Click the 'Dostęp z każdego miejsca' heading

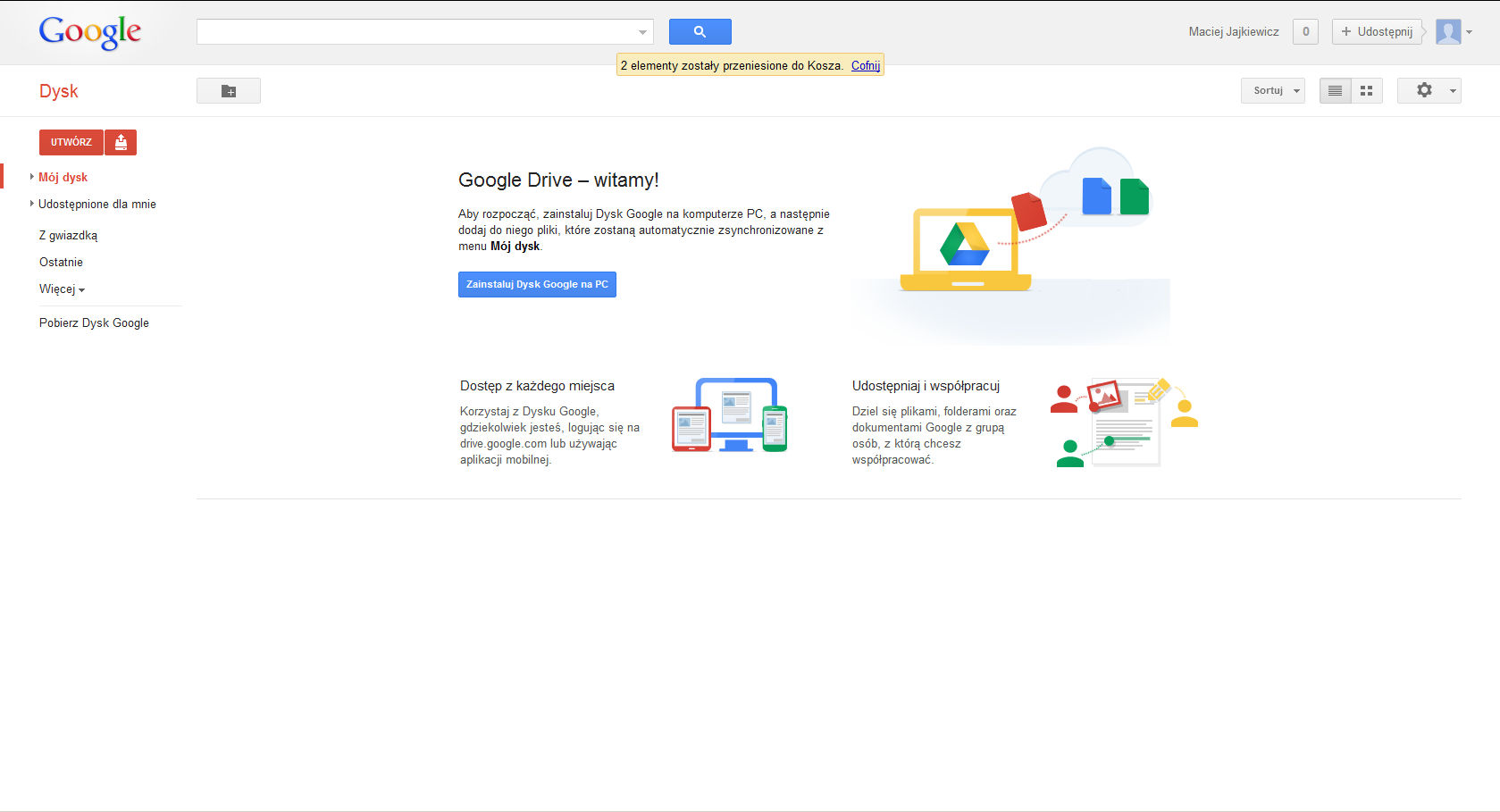click(537, 386)
